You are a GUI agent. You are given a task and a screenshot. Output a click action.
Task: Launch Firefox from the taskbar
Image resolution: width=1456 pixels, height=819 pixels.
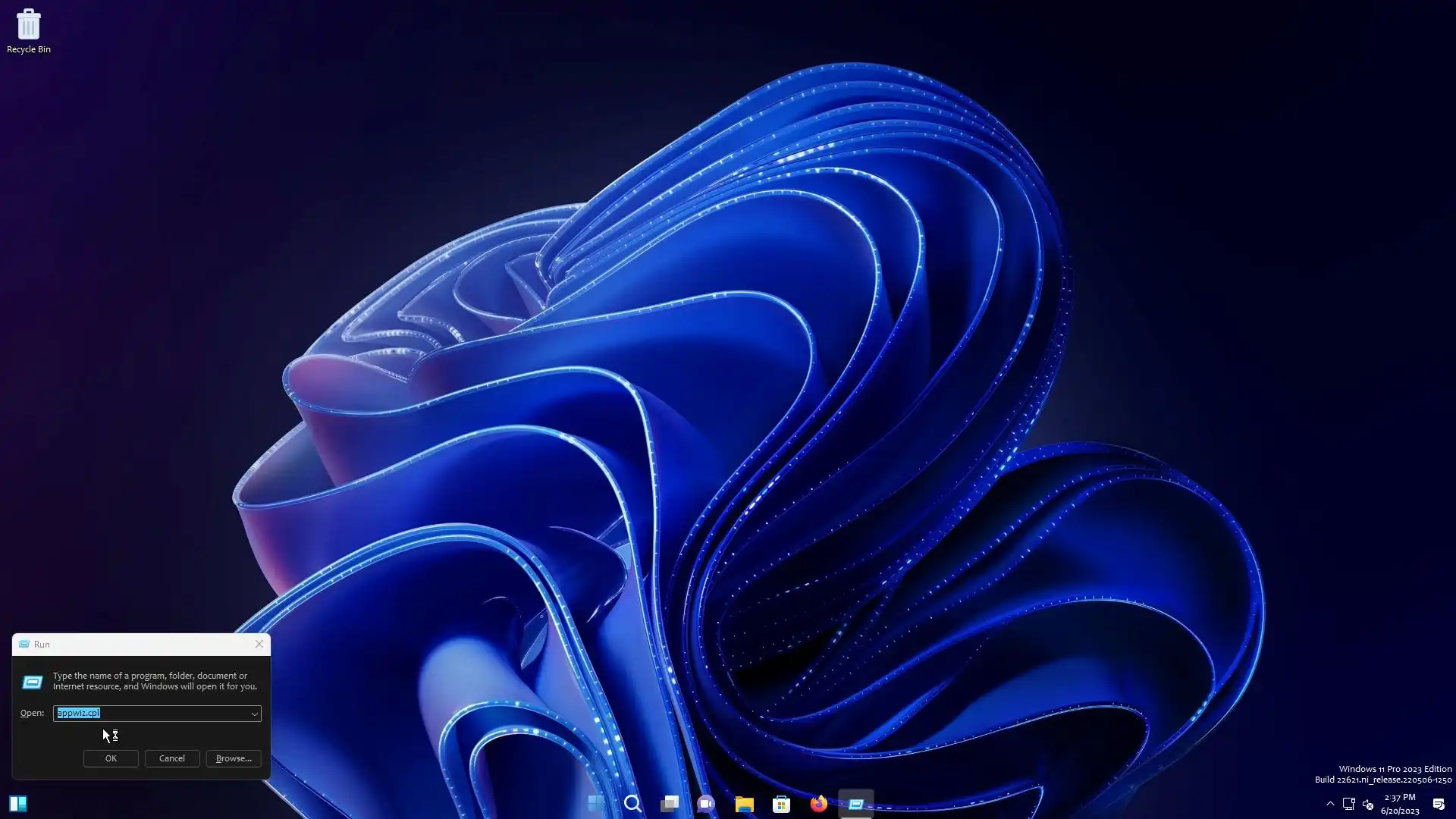[x=818, y=804]
